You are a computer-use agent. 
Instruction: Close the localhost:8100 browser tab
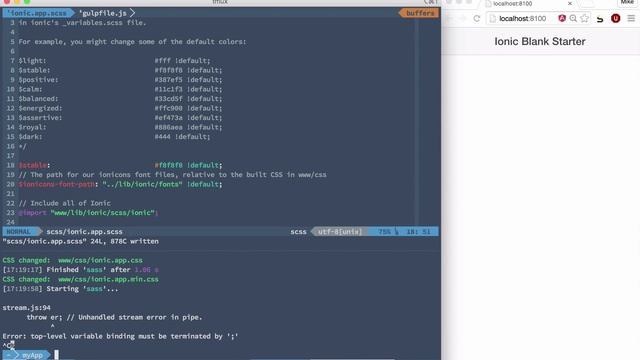click(570, 3)
